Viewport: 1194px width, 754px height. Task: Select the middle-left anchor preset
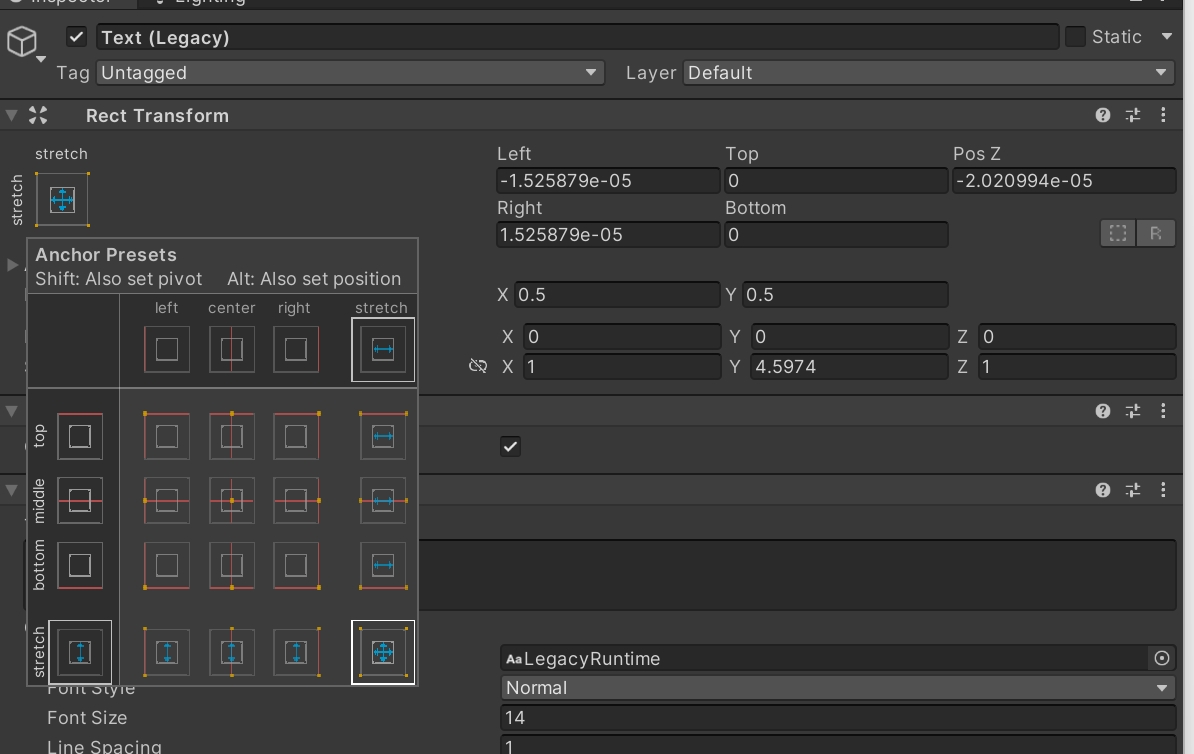click(x=167, y=500)
